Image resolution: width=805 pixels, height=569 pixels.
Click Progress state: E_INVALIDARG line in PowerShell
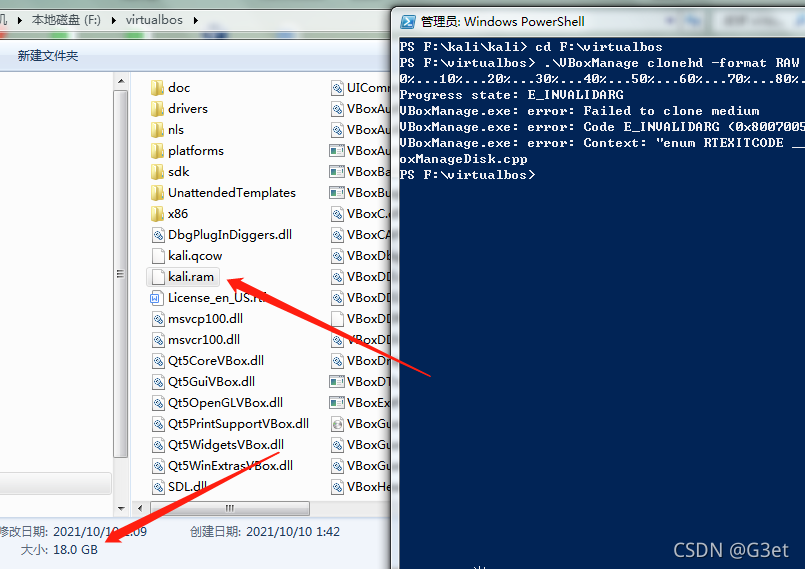click(x=511, y=95)
